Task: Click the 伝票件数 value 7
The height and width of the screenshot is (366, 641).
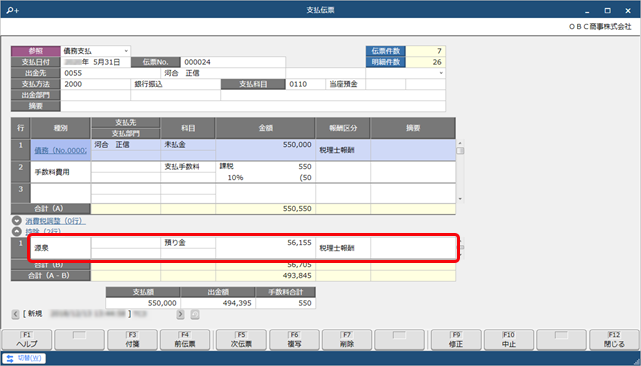Action: 425,51
